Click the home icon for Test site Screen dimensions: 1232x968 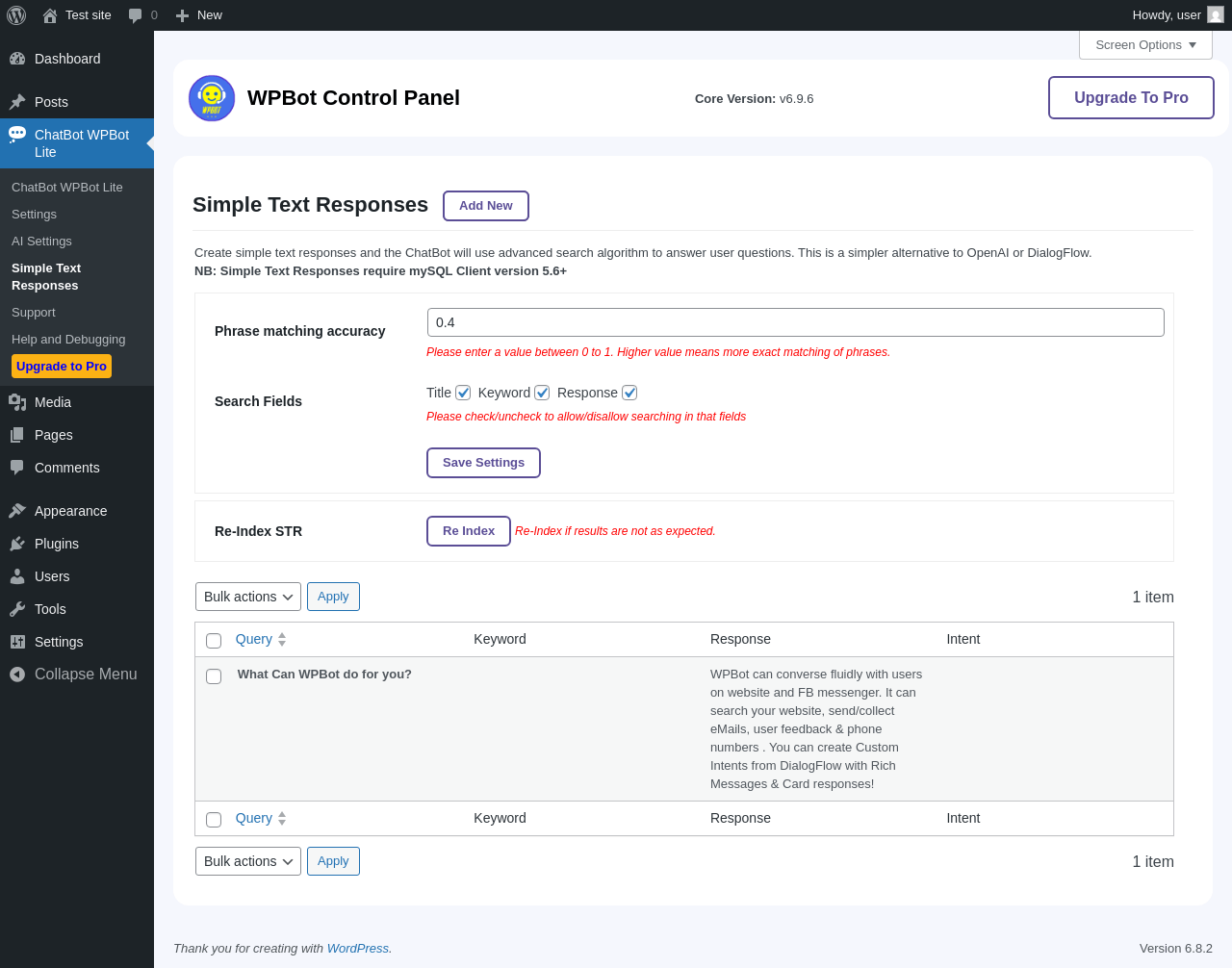click(50, 15)
